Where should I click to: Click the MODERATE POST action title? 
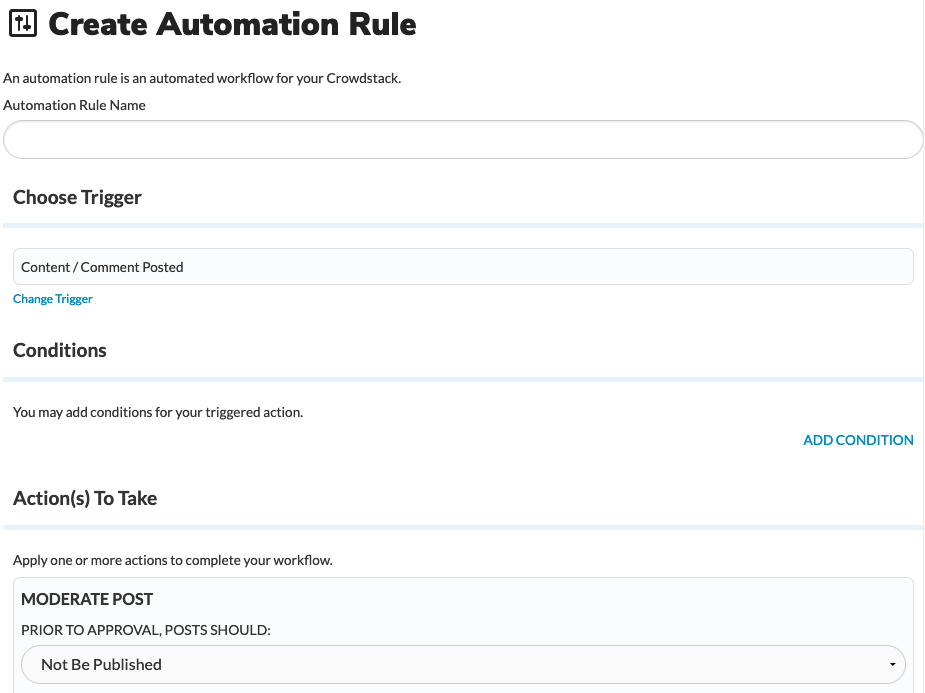pyautogui.click(x=87, y=599)
